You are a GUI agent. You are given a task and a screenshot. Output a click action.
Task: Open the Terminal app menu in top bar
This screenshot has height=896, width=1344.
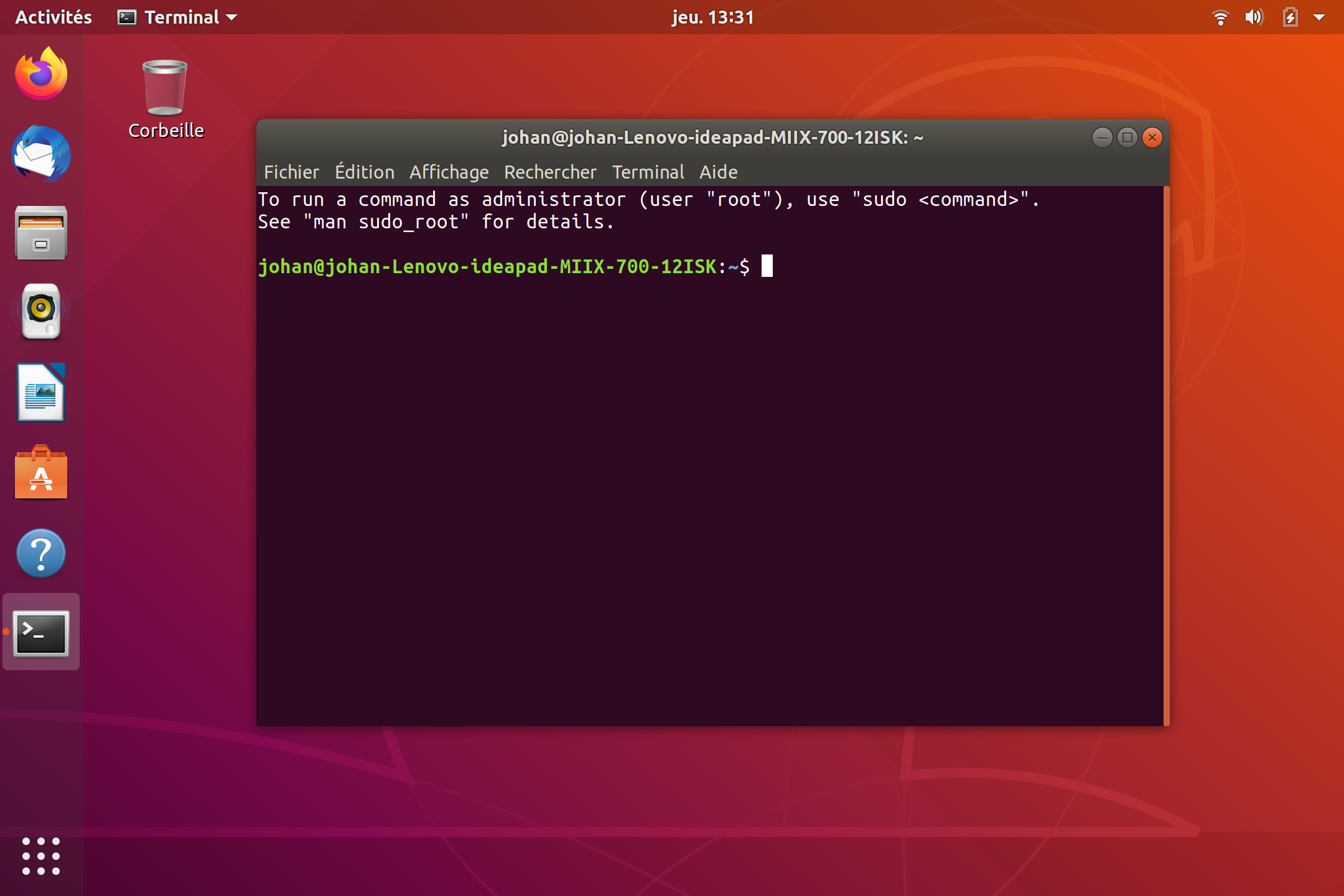click(177, 17)
